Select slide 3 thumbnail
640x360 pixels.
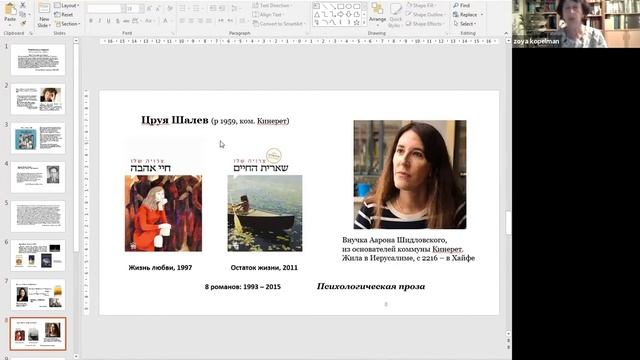[38, 138]
